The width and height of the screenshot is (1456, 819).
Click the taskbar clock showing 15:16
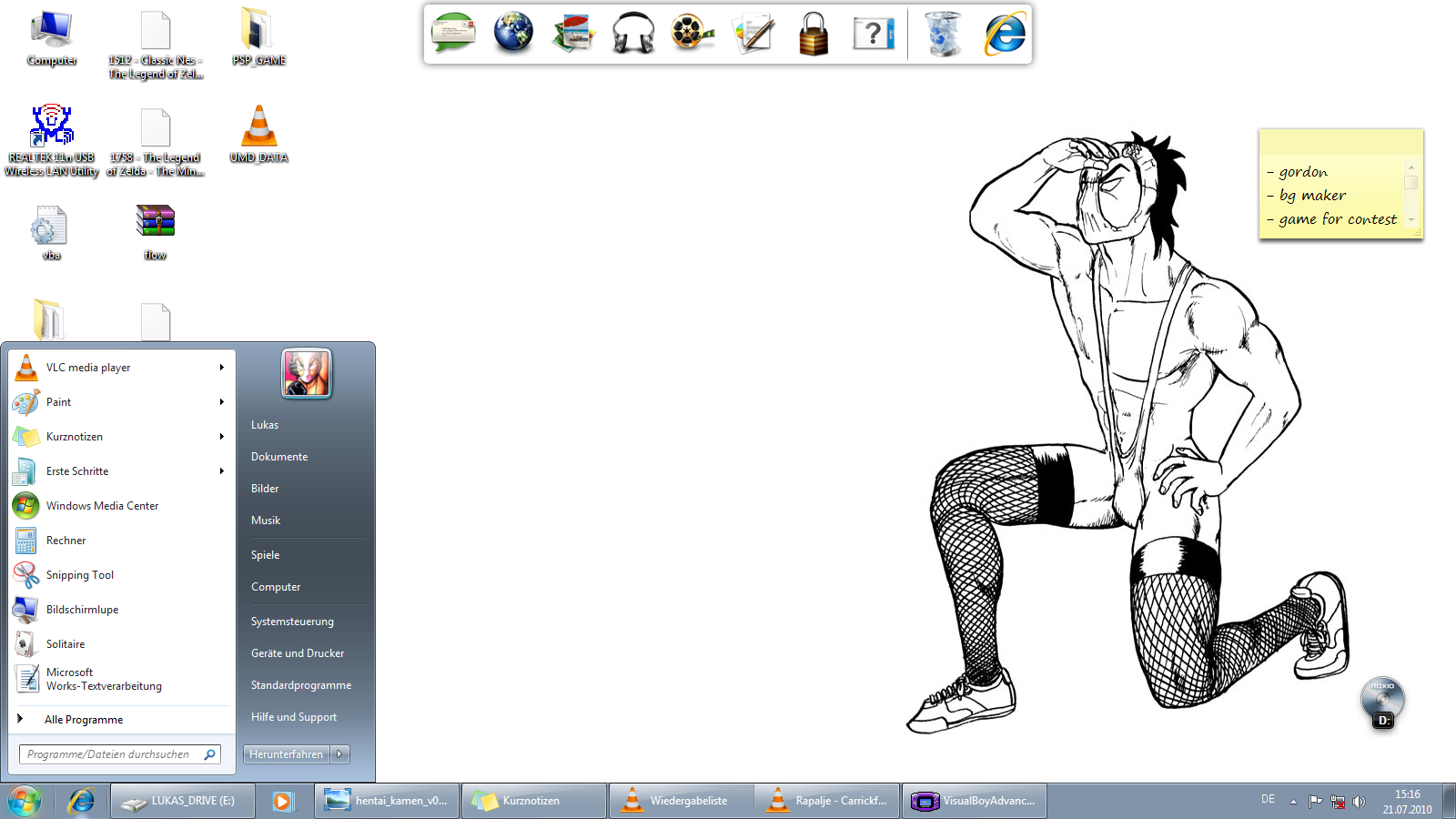(x=1407, y=802)
